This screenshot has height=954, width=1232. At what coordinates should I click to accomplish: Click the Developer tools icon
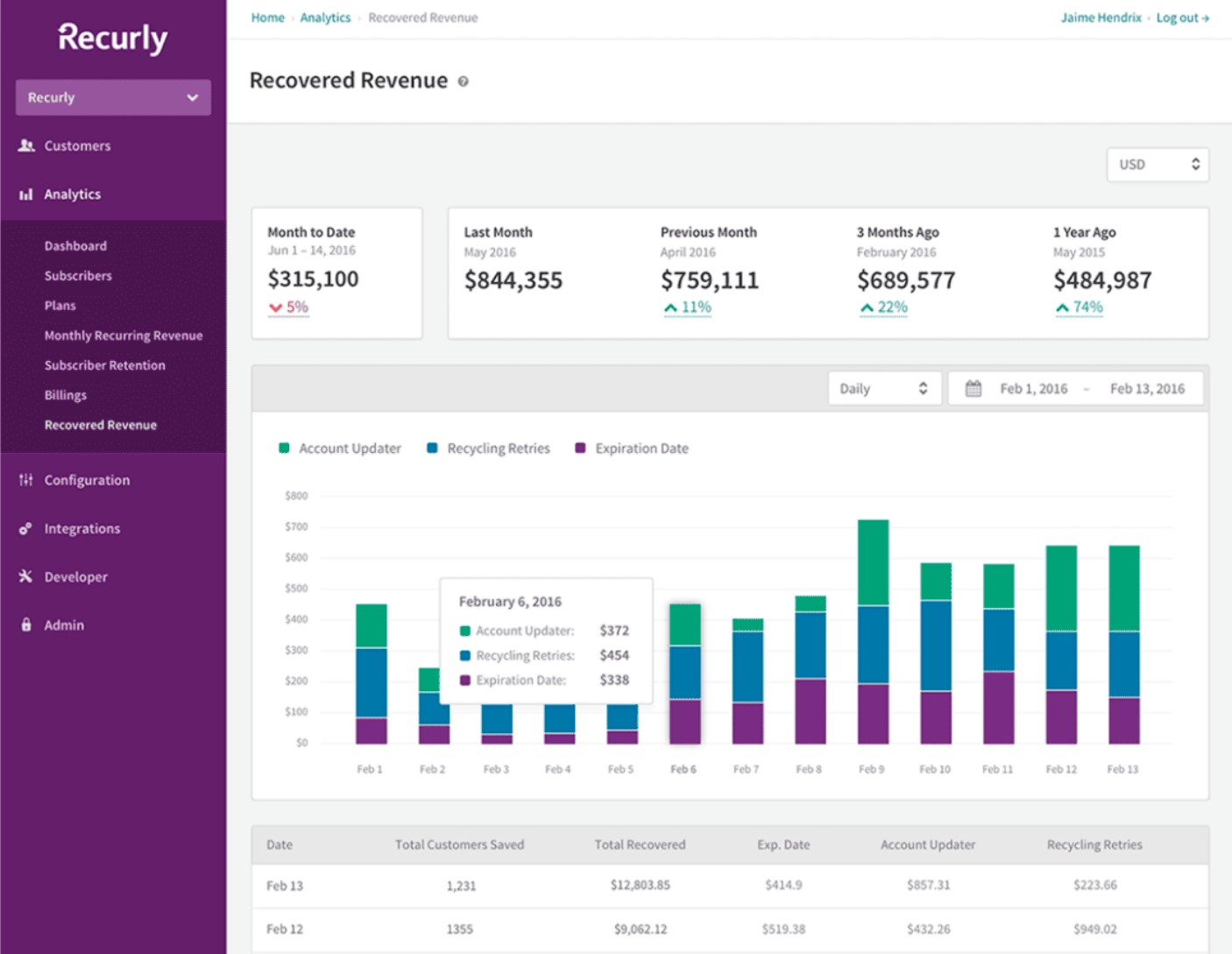[26, 576]
